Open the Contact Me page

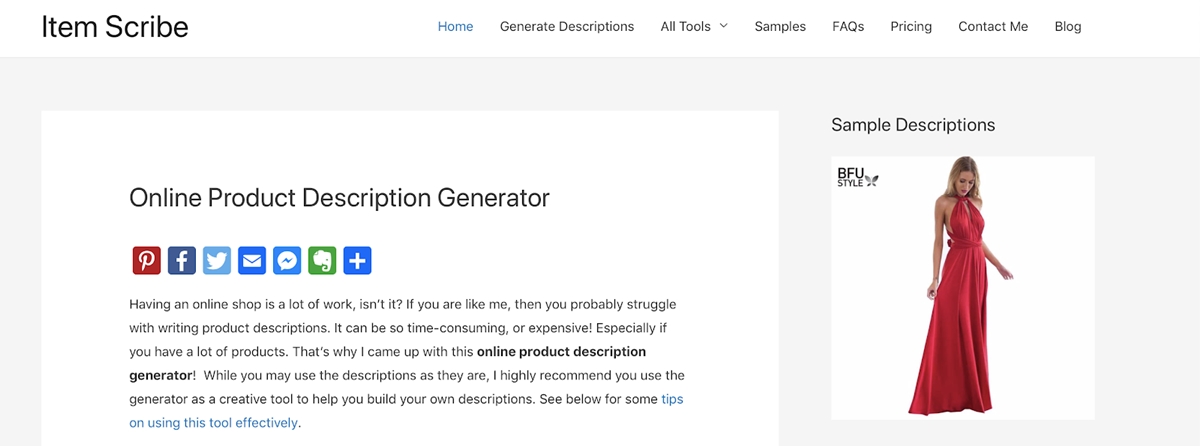click(993, 26)
